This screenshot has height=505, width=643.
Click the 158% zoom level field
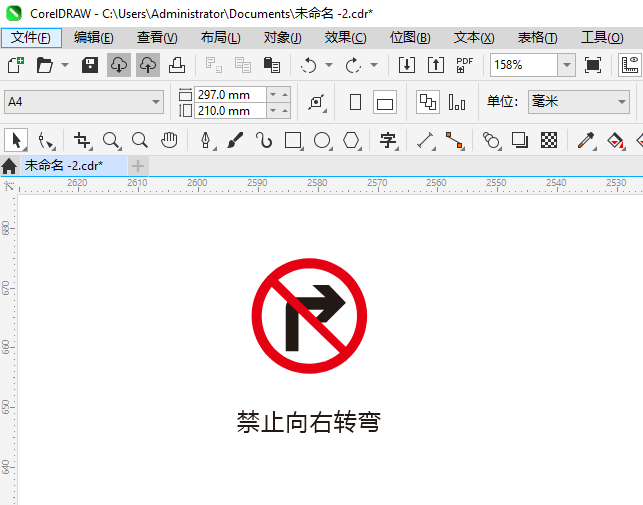(524, 65)
